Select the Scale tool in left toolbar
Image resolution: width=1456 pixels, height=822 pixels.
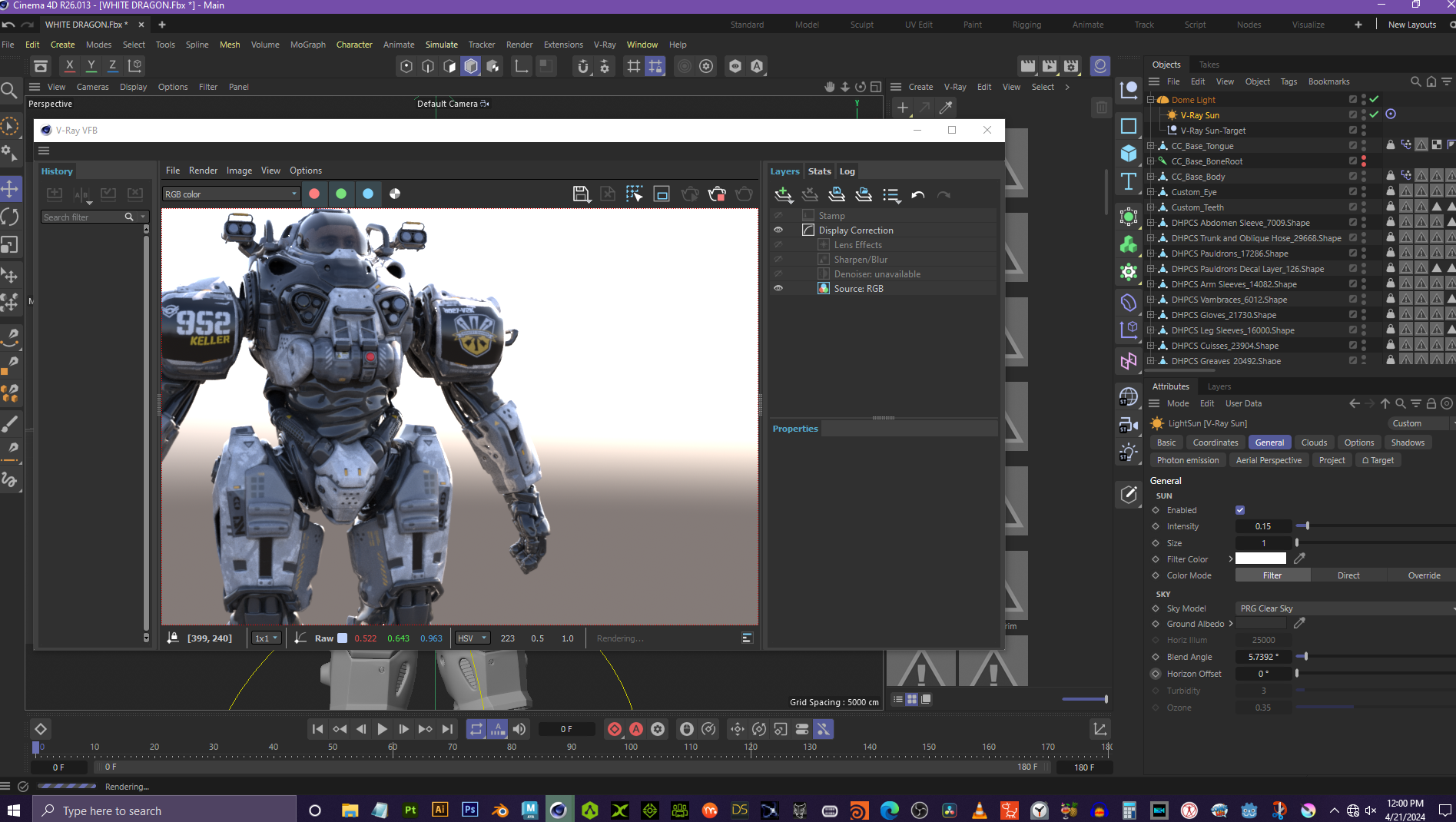10,244
